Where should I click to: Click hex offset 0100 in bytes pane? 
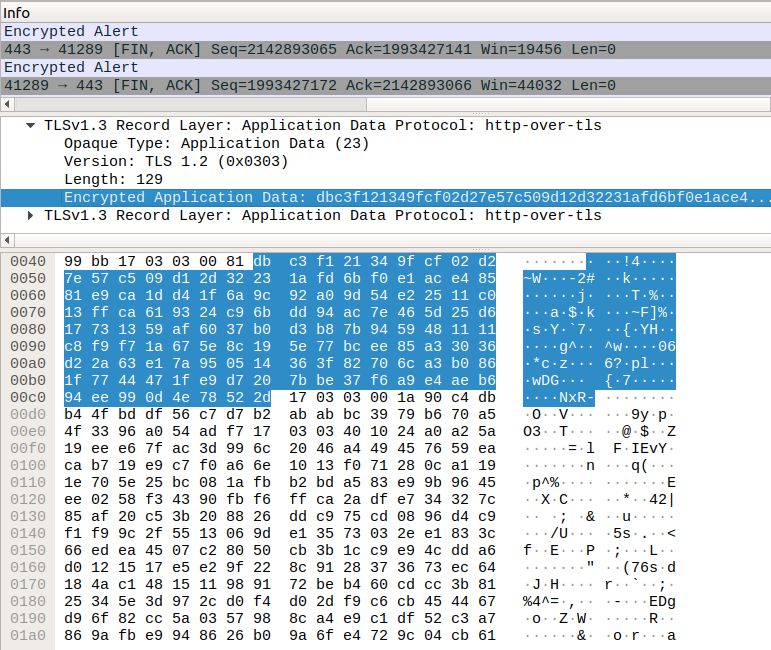tap(28, 465)
